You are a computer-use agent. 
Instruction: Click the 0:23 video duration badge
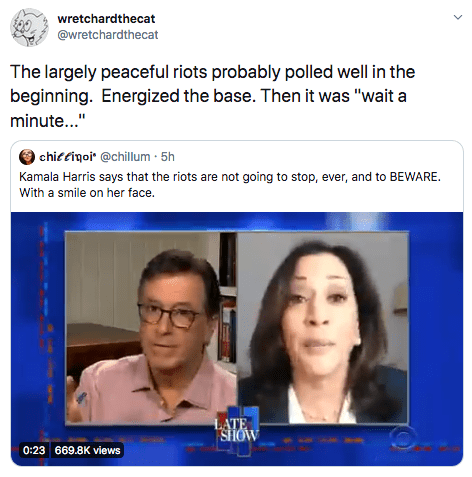click(x=34, y=450)
